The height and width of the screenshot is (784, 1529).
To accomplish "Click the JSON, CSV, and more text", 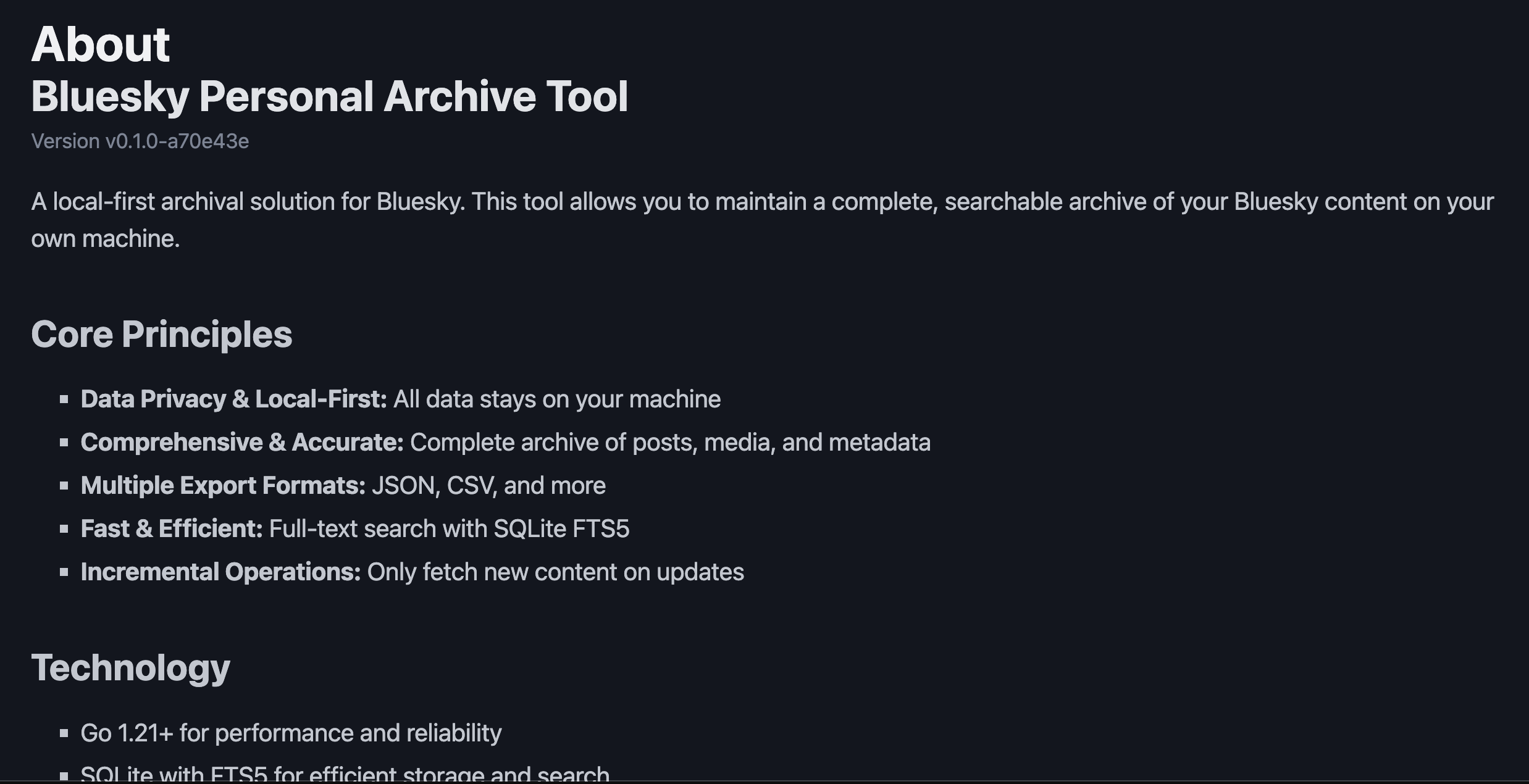I will tap(488, 486).
